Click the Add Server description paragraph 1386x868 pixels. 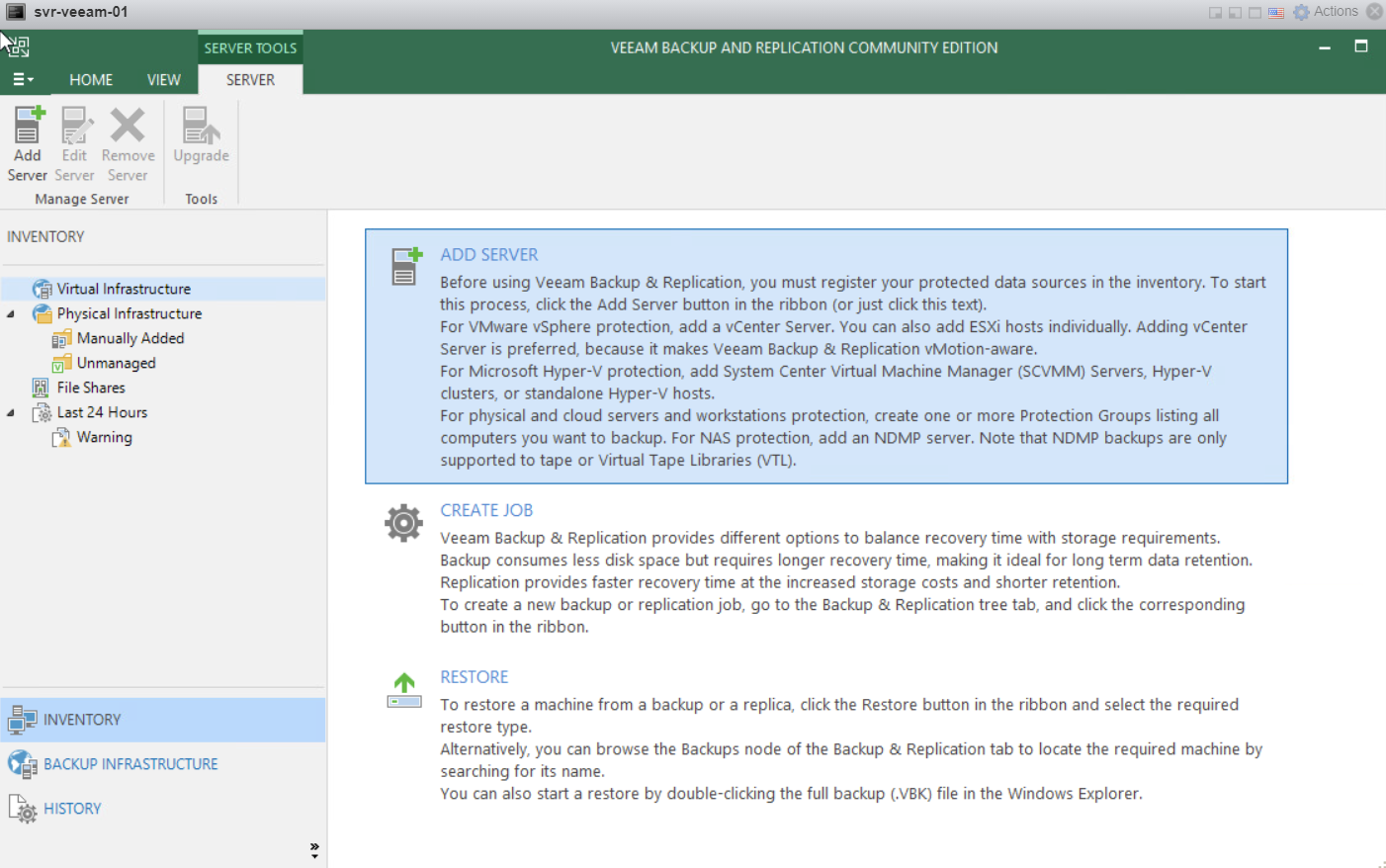(x=853, y=371)
